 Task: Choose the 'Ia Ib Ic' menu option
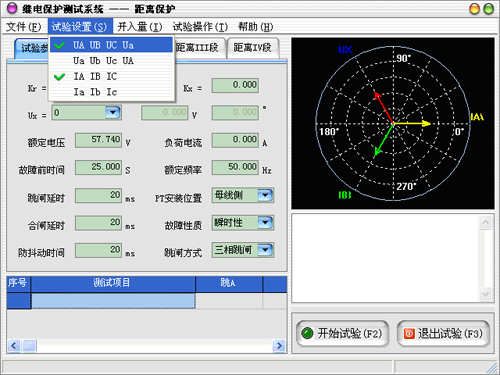111,92
